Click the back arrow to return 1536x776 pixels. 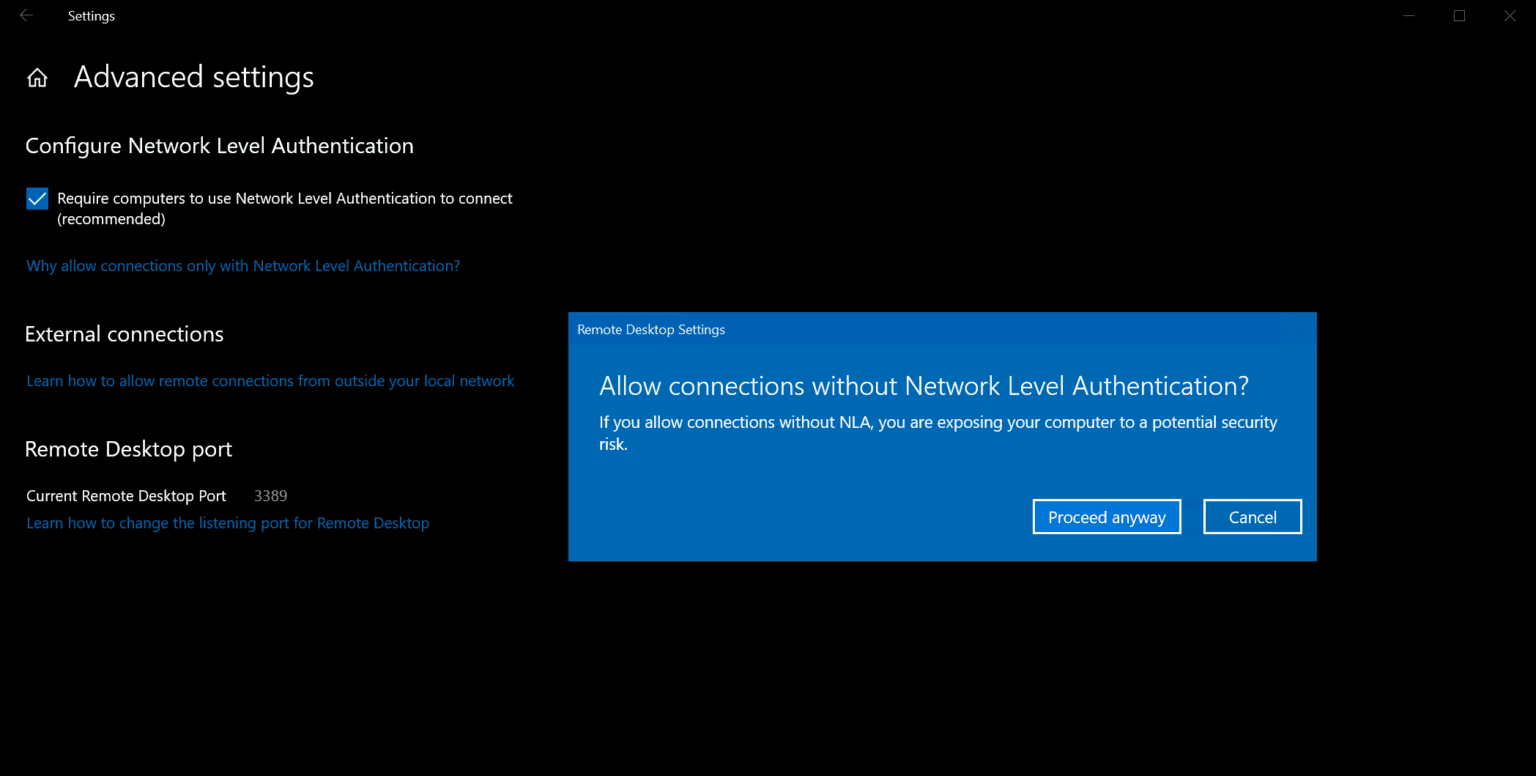pos(26,15)
